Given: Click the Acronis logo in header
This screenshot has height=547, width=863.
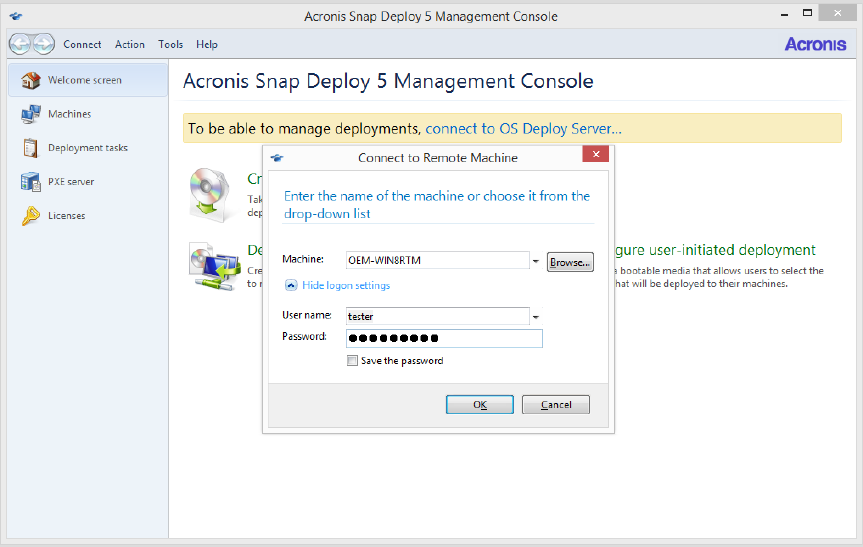Looking at the screenshot, I should (x=815, y=44).
